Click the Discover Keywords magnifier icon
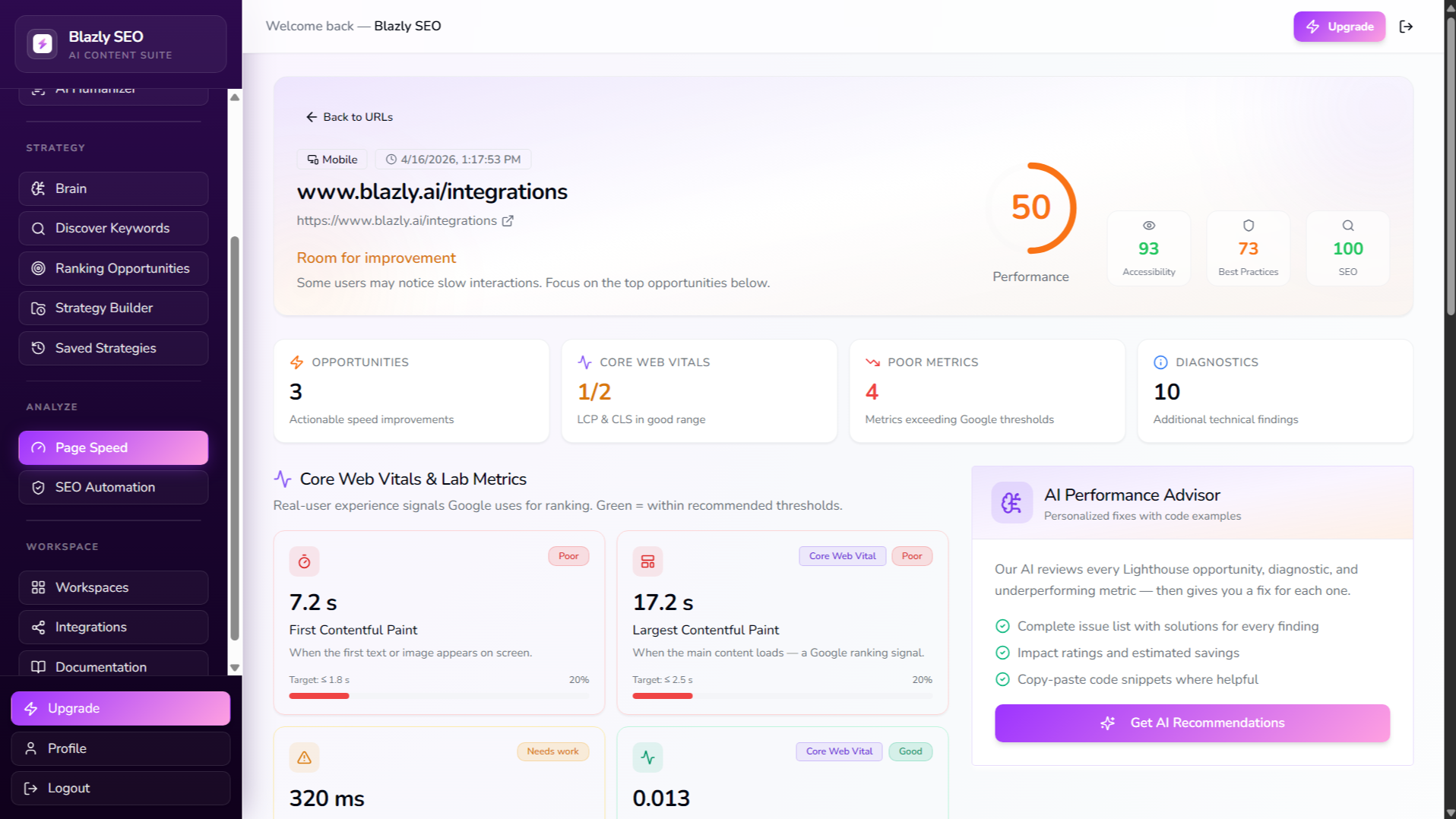Screen dimensions: 1456x819 [38, 228]
